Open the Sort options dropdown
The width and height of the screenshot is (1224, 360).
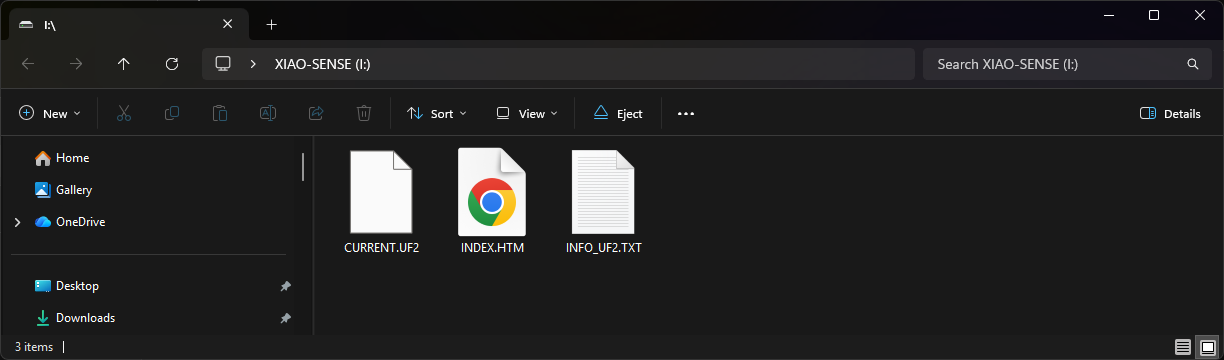(x=437, y=113)
